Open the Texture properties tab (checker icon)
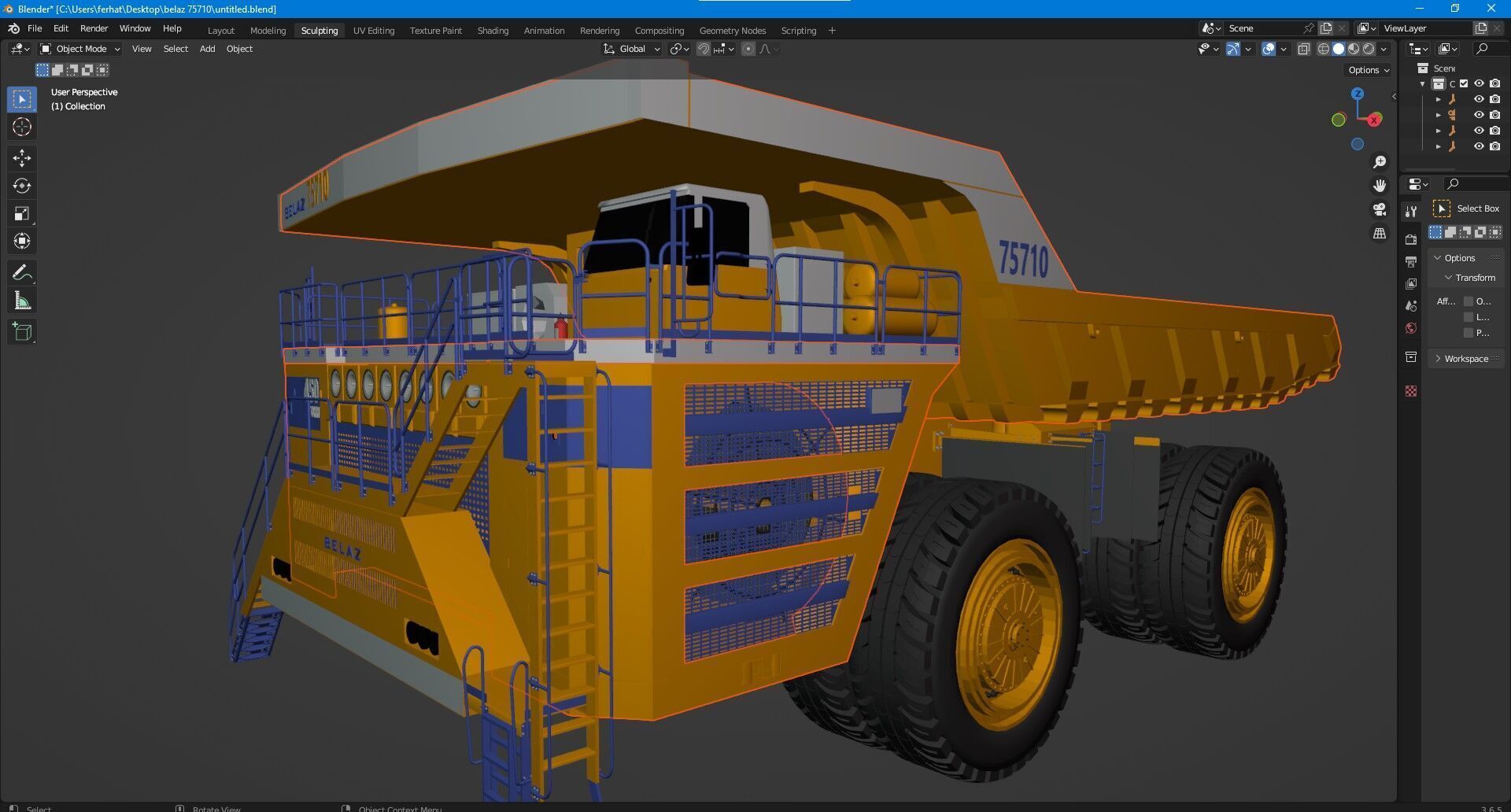Screen dimensions: 1511x812 (1411, 391)
